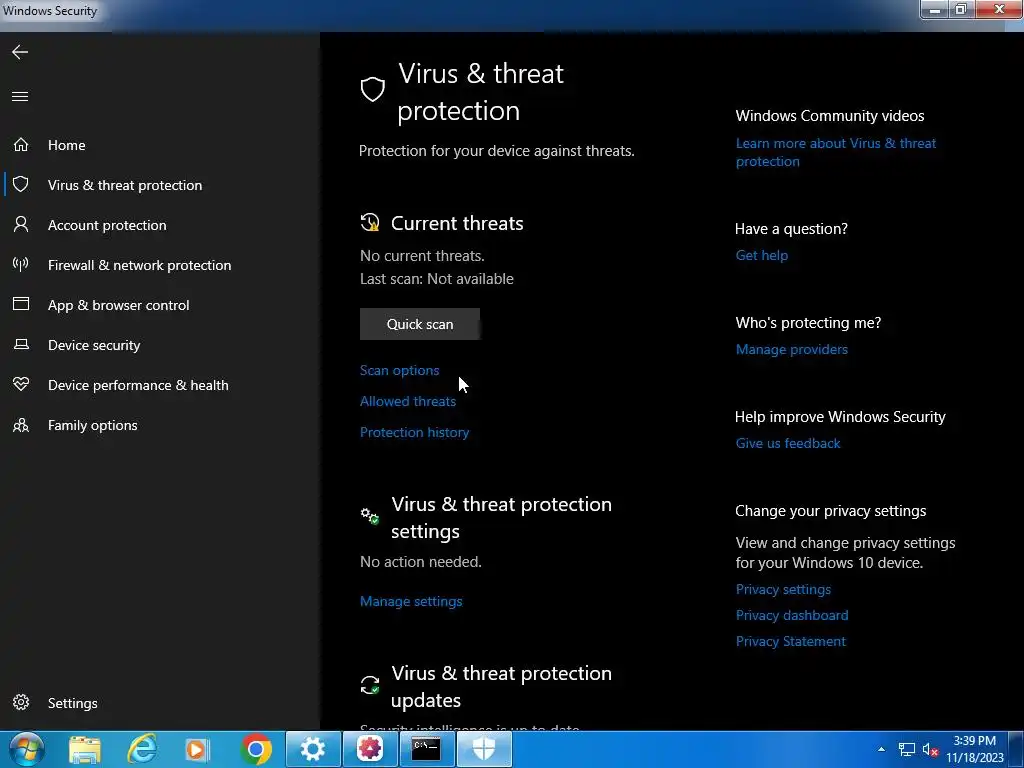
Task: Open Family options page
Action: pyautogui.click(x=93, y=425)
